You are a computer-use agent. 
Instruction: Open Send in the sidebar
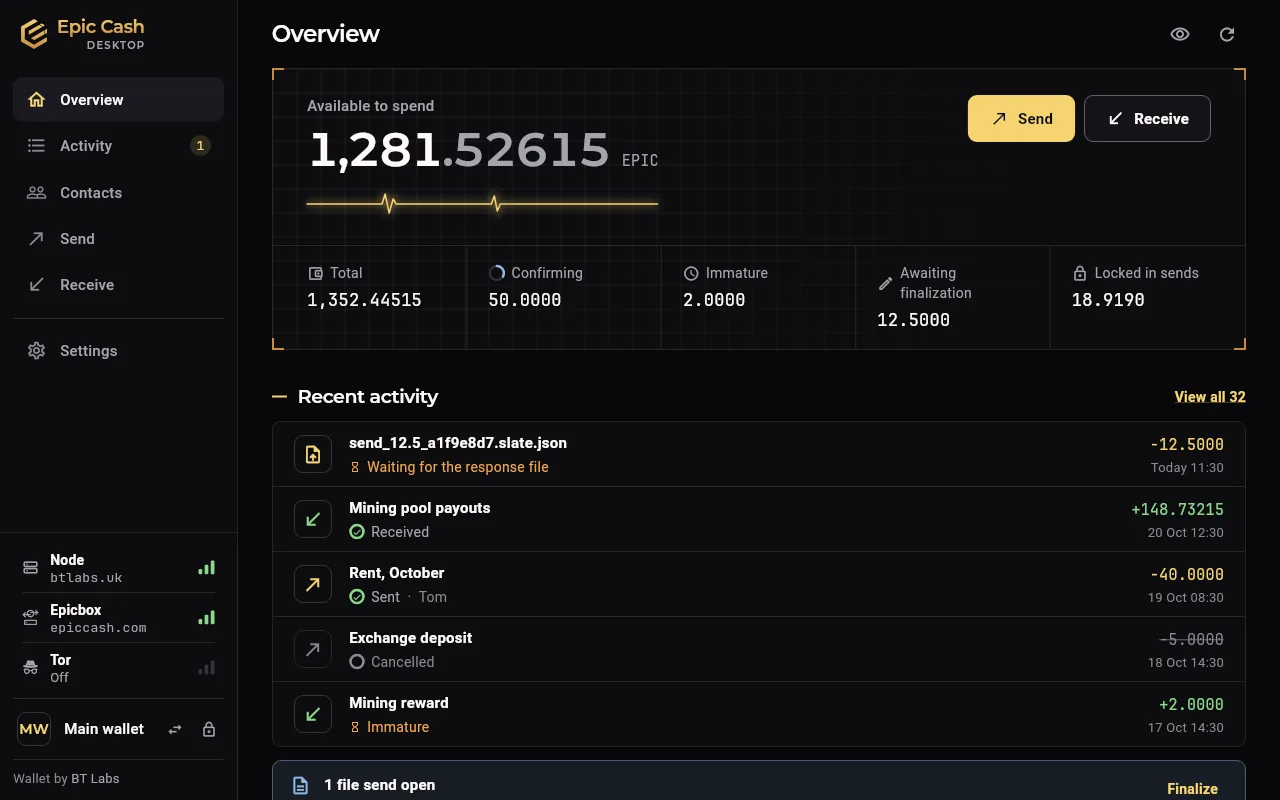(x=118, y=239)
